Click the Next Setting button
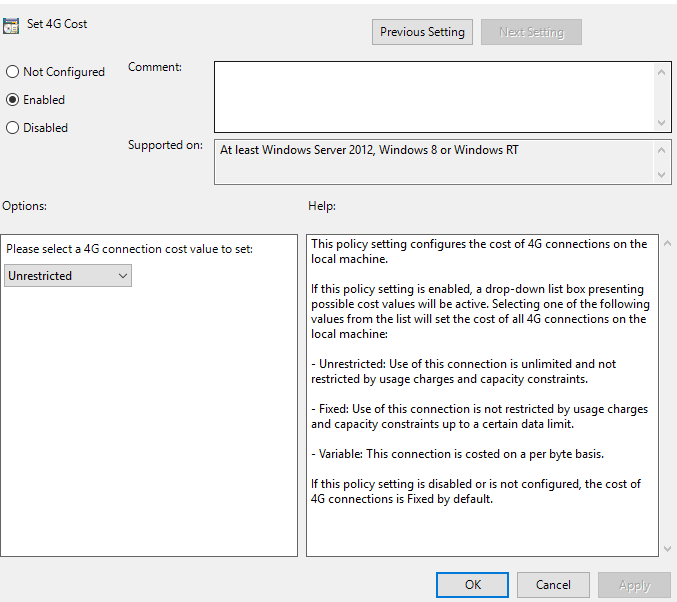The width and height of the screenshot is (677, 602). [531, 32]
